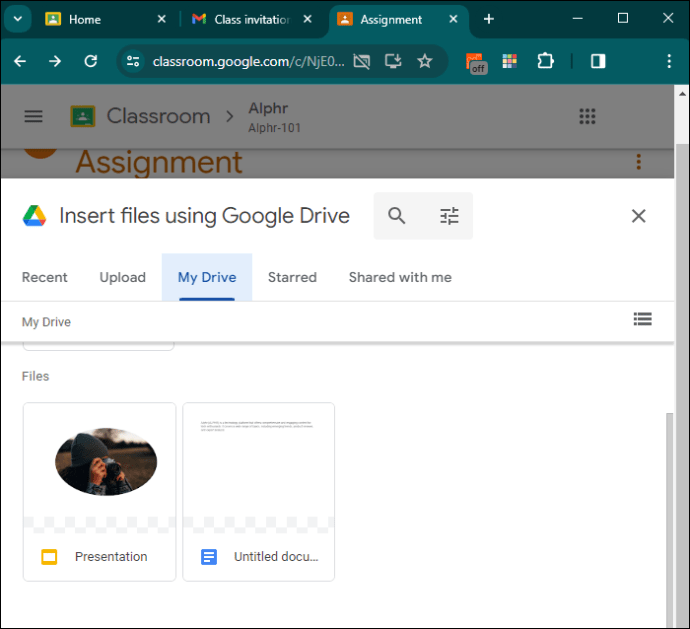Switch to the Class invitation Gmail tab
The width and height of the screenshot is (690, 629).
[251, 19]
